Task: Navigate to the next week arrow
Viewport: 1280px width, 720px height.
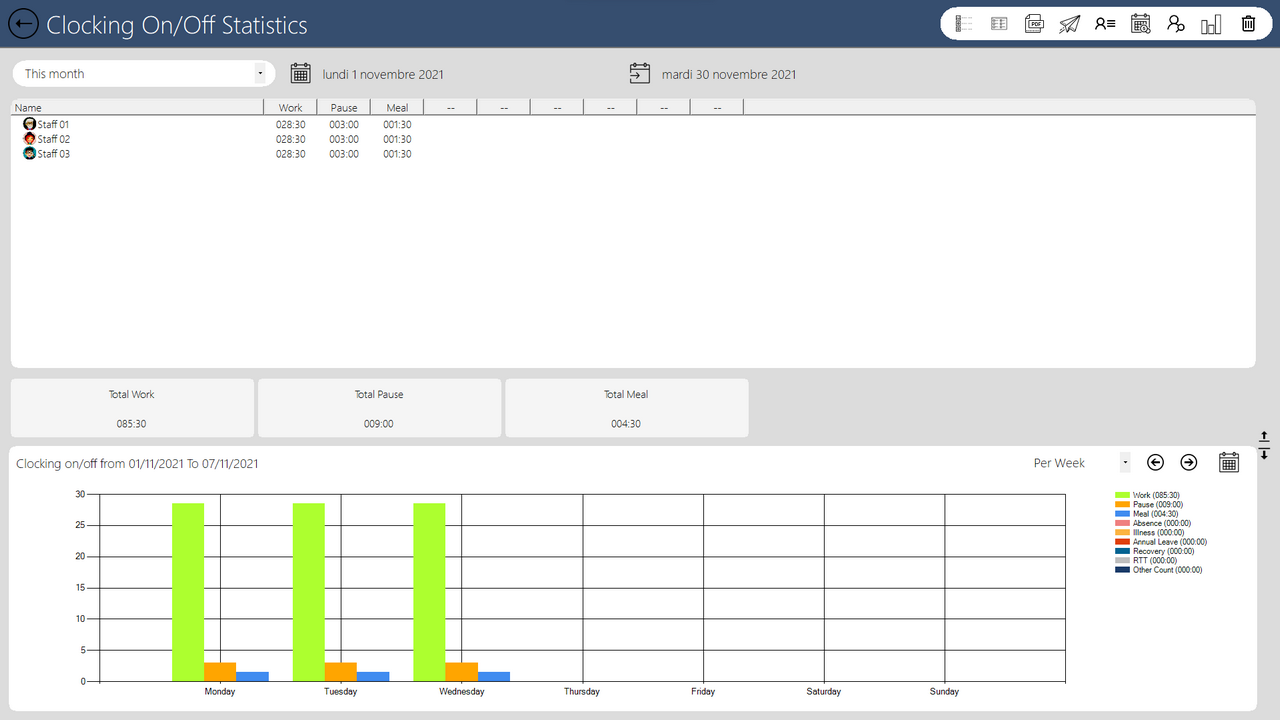Action: [1189, 462]
